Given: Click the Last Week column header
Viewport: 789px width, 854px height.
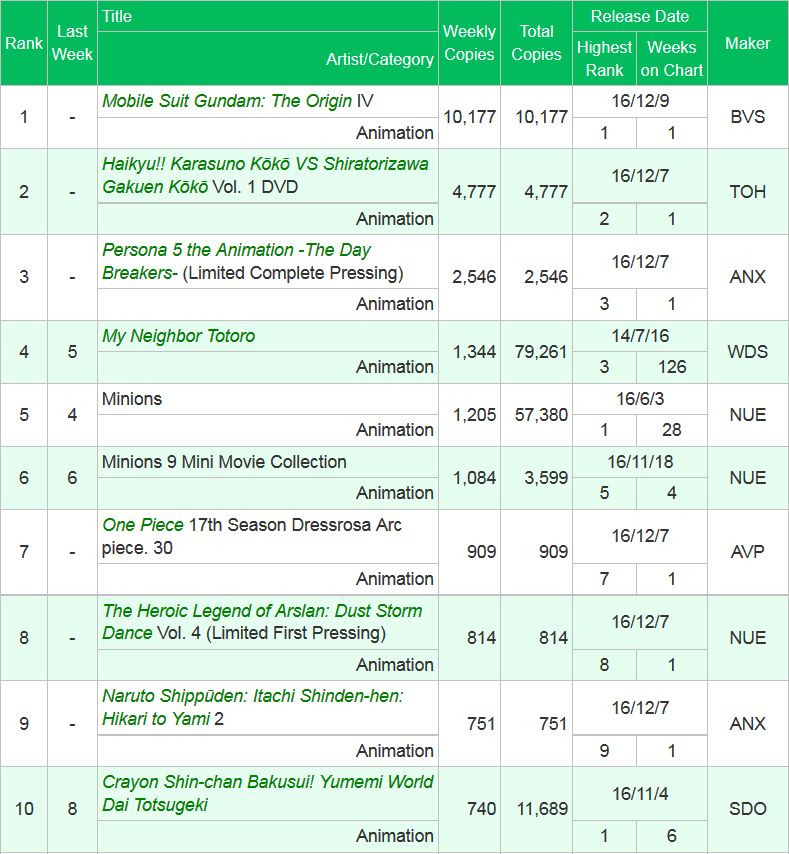Looking at the screenshot, I should [x=72, y=43].
